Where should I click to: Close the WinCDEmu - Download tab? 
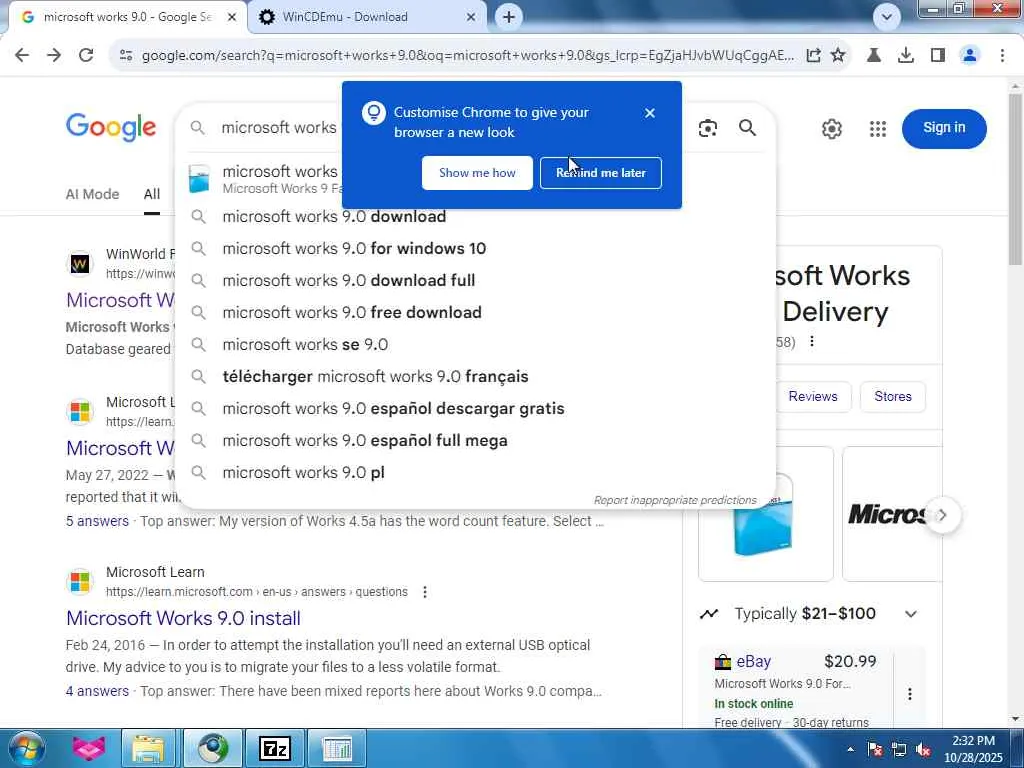[x=471, y=18]
